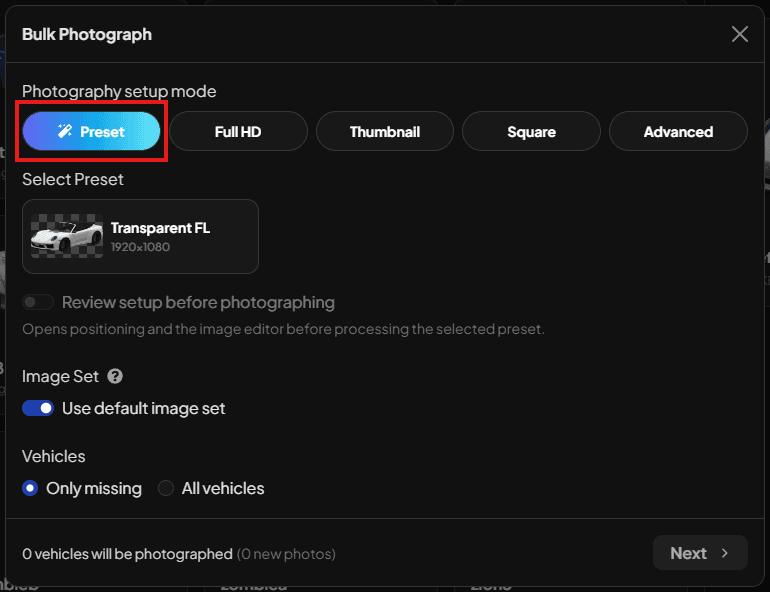This screenshot has height=592, width=770.
Task: Open the Image Set help question mark
Action: coord(115,377)
